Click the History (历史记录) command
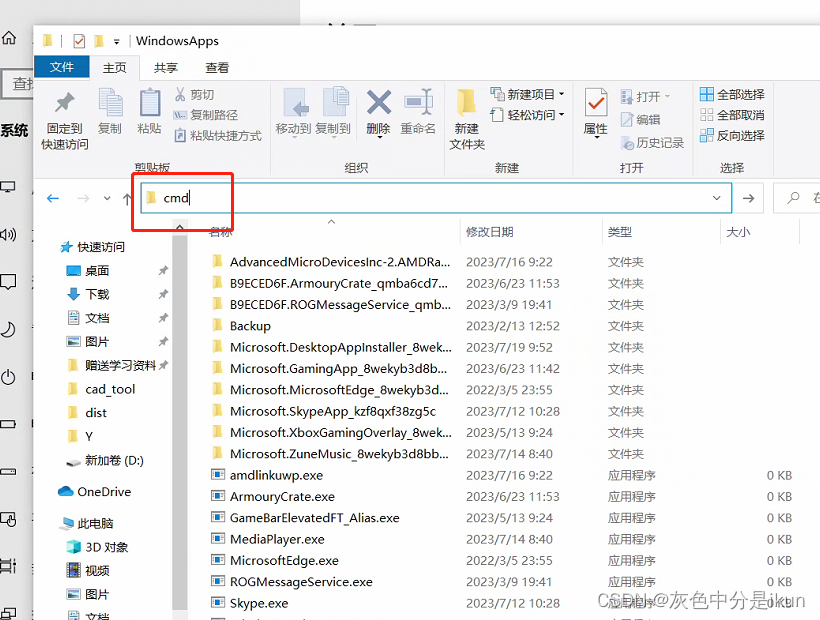Image resolution: width=820 pixels, height=620 pixels. point(652,143)
